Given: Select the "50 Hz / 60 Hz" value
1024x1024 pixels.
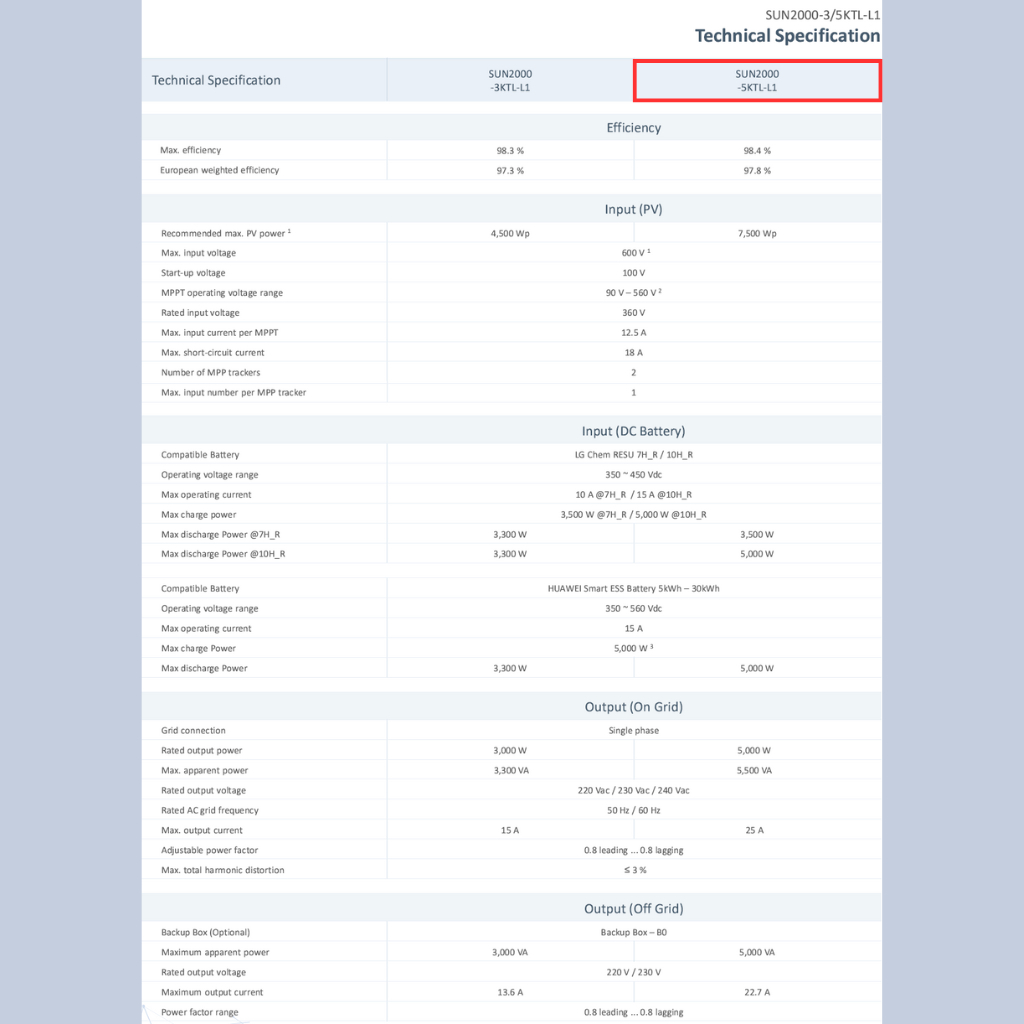Looking at the screenshot, I should tap(633, 810).
